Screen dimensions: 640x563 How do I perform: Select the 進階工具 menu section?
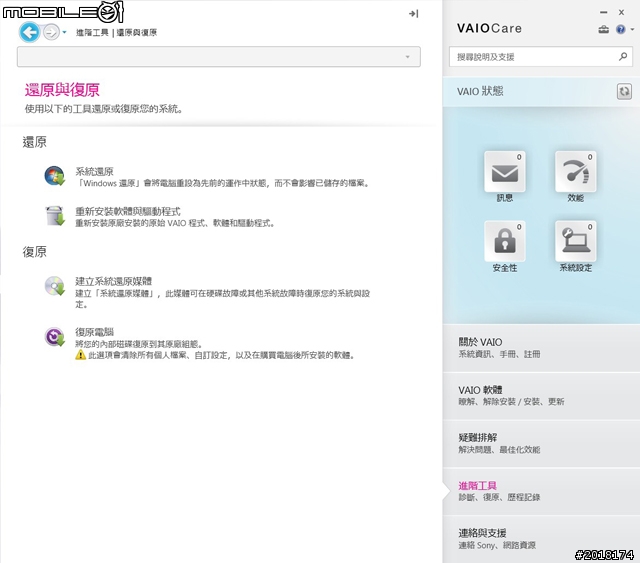541,491
